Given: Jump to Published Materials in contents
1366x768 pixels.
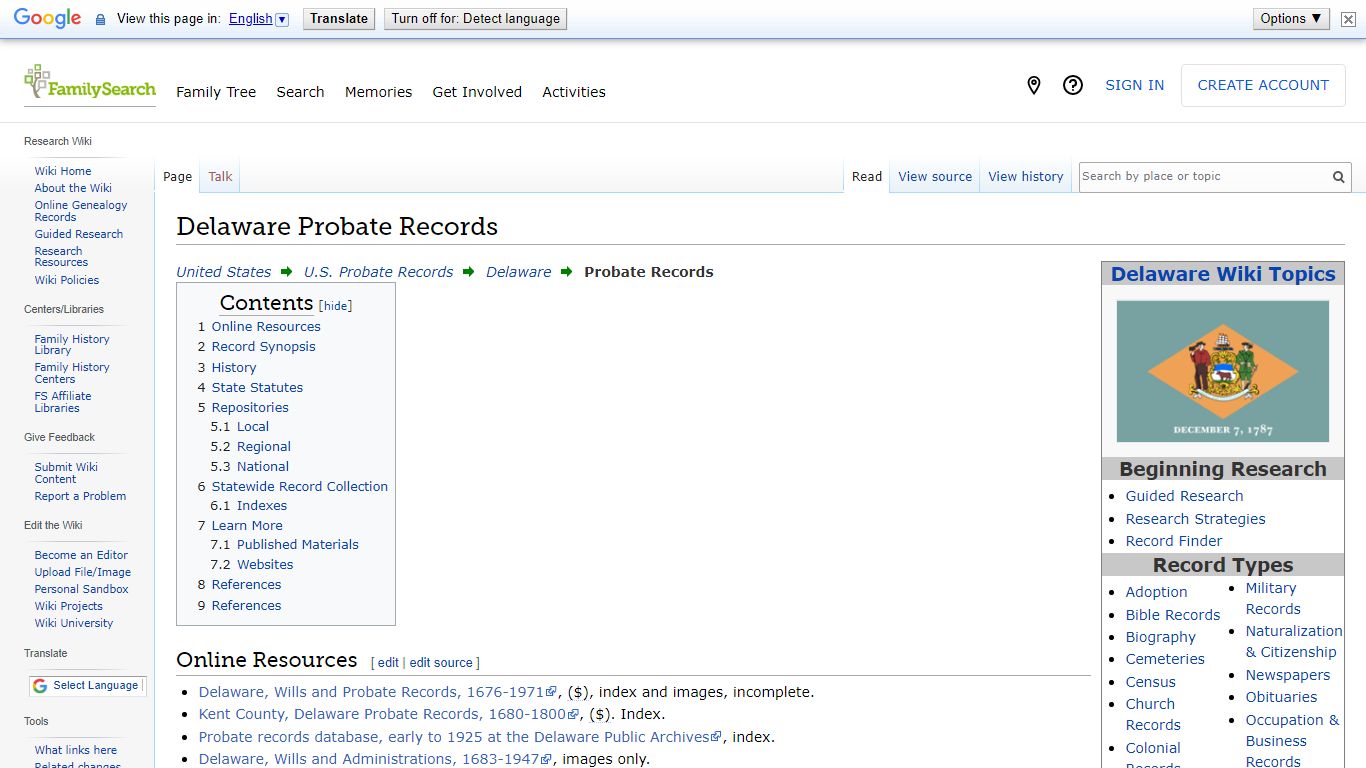Looking at the screenshot, I should pos(298,545).
